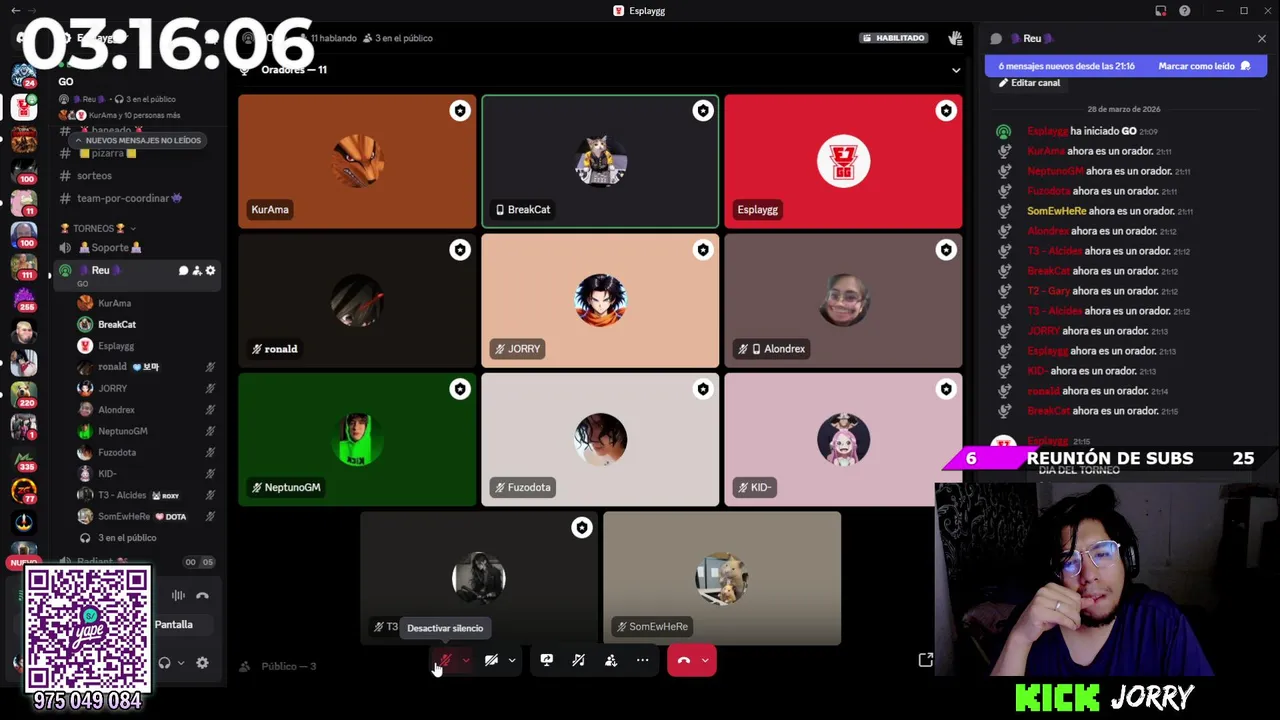
Task: Start sharing your screen
Action: click(x=547, y=660)
